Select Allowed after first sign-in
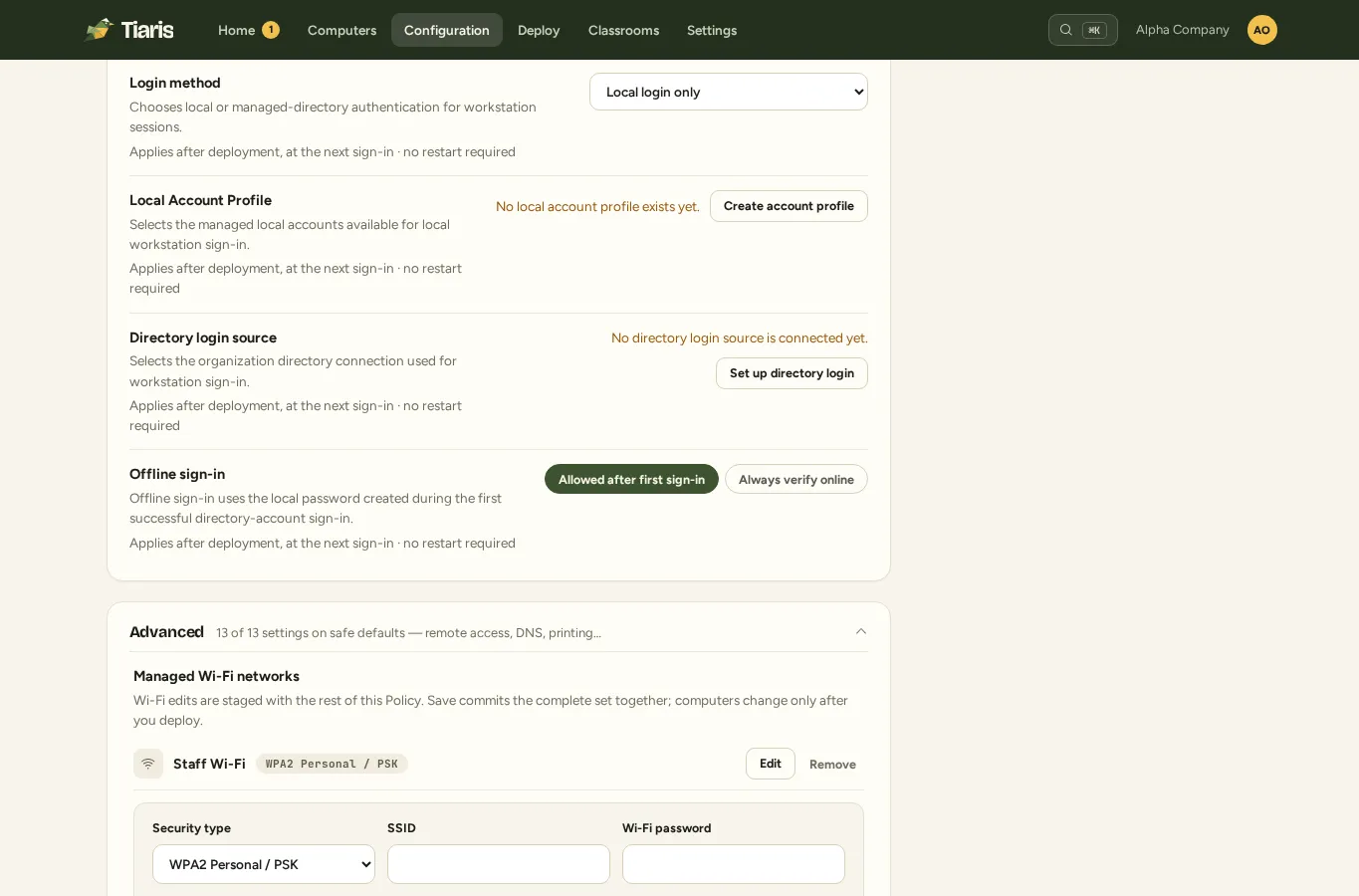The height and width of the screenshot is (896, 1359). tap(631, 479)
